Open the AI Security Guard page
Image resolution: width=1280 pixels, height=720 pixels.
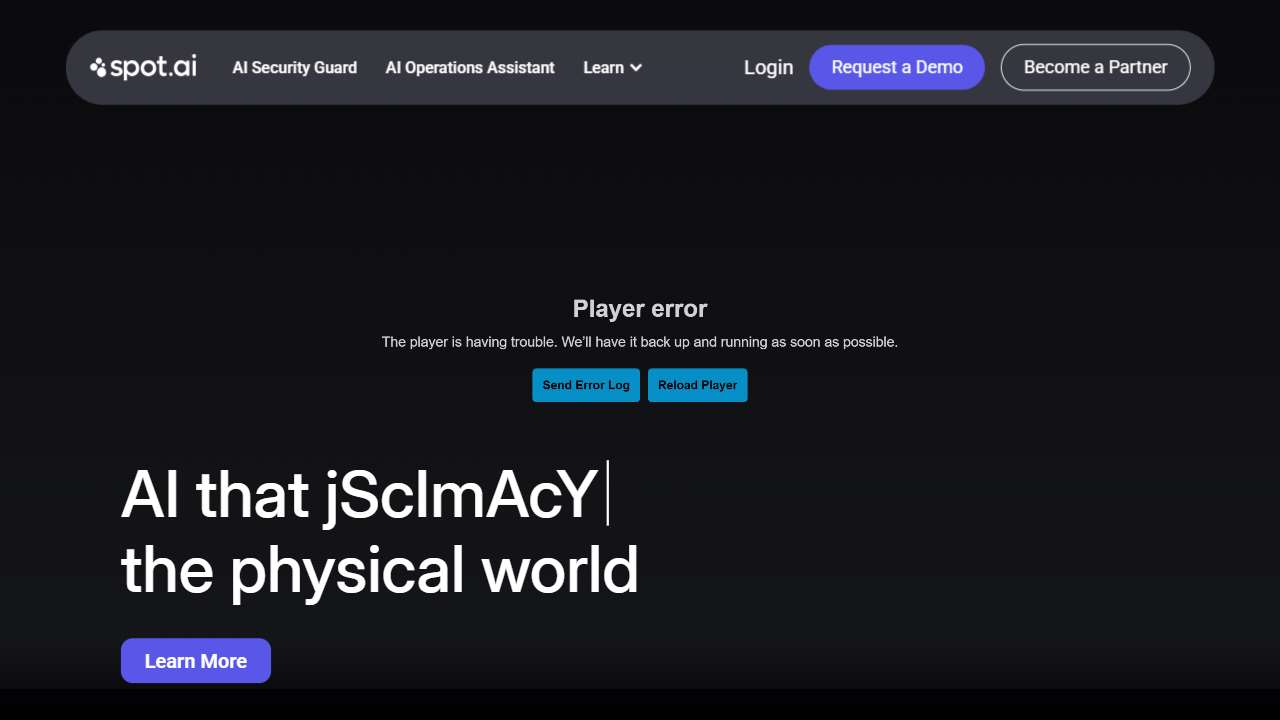click(294, 67)
